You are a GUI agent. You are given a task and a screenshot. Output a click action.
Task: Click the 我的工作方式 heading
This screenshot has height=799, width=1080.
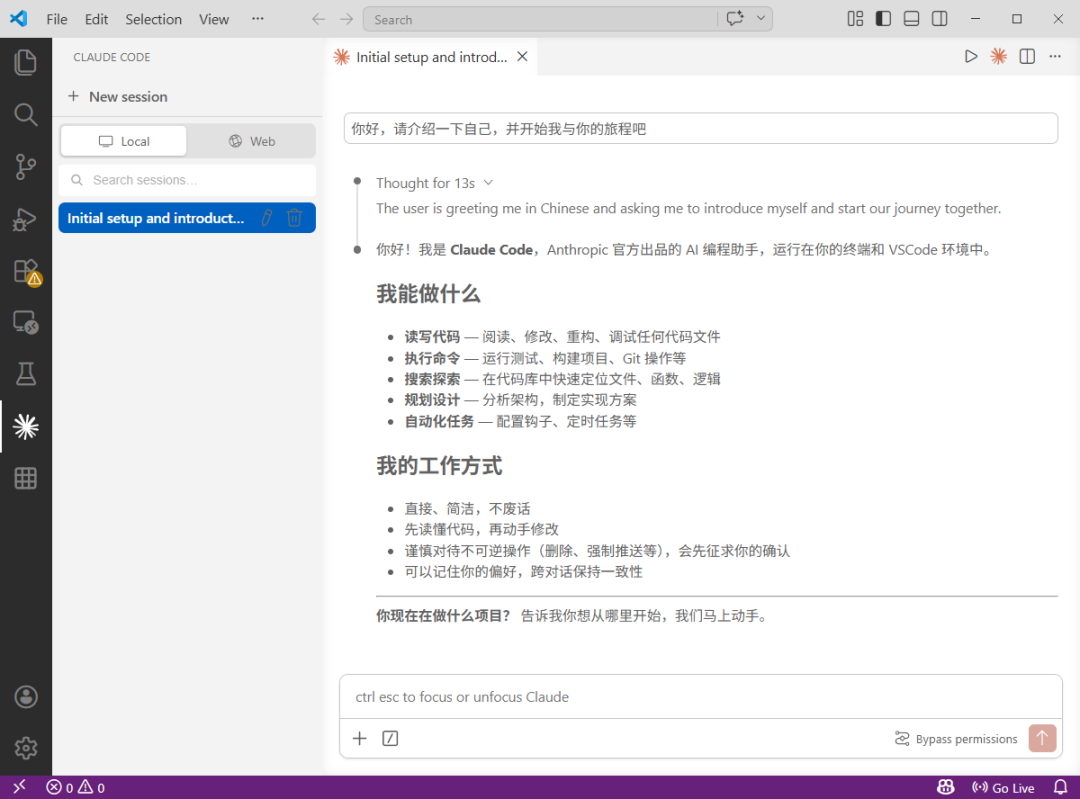tap(439, 466)
